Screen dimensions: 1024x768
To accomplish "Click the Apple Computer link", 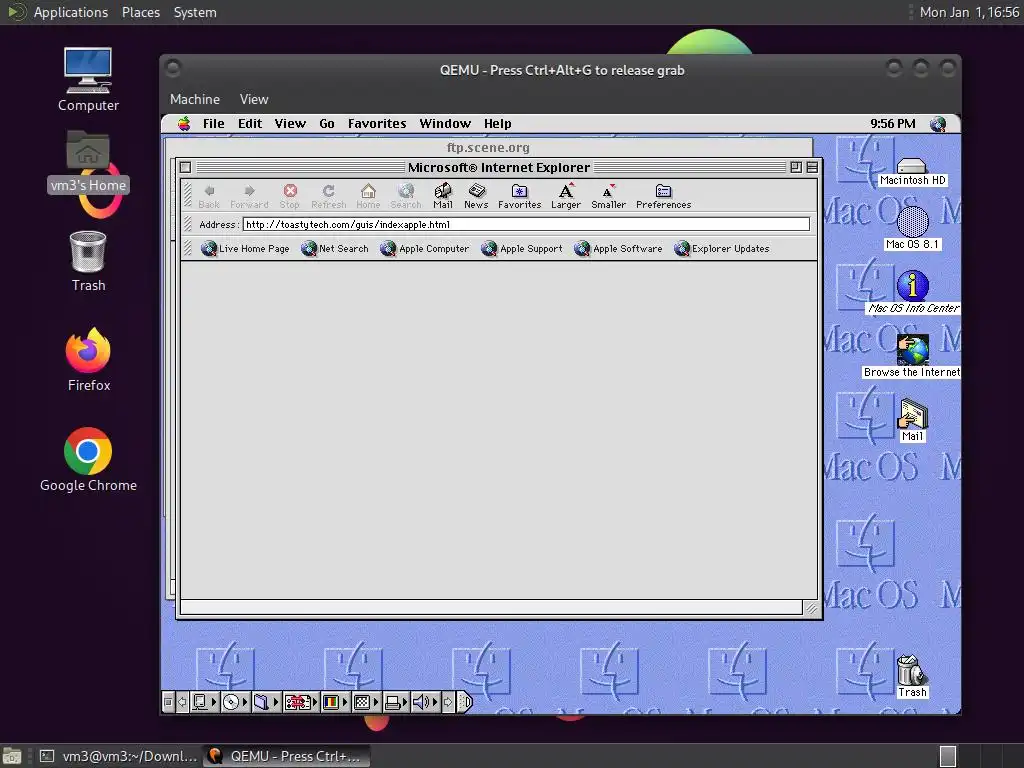I will [x=424, y=248].
